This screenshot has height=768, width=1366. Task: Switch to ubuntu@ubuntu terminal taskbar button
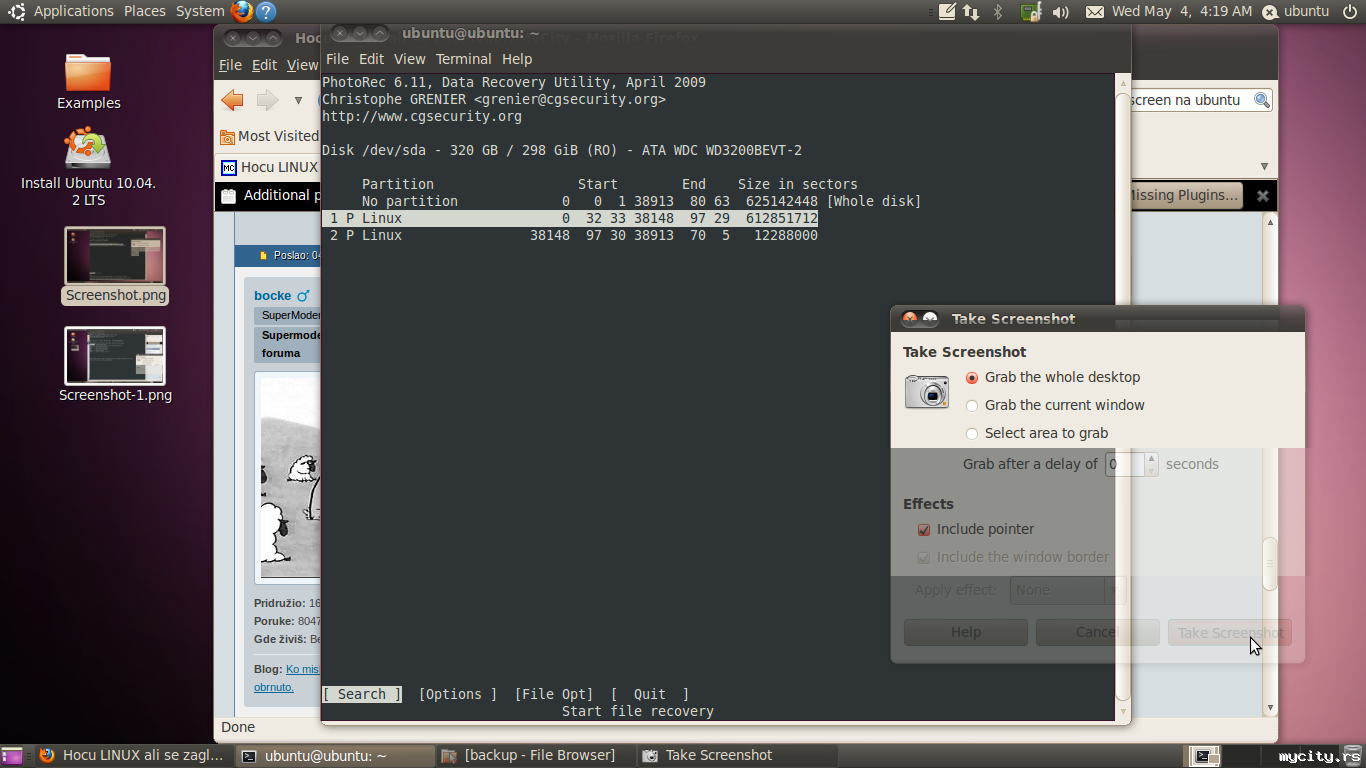[x=335, y=756]
